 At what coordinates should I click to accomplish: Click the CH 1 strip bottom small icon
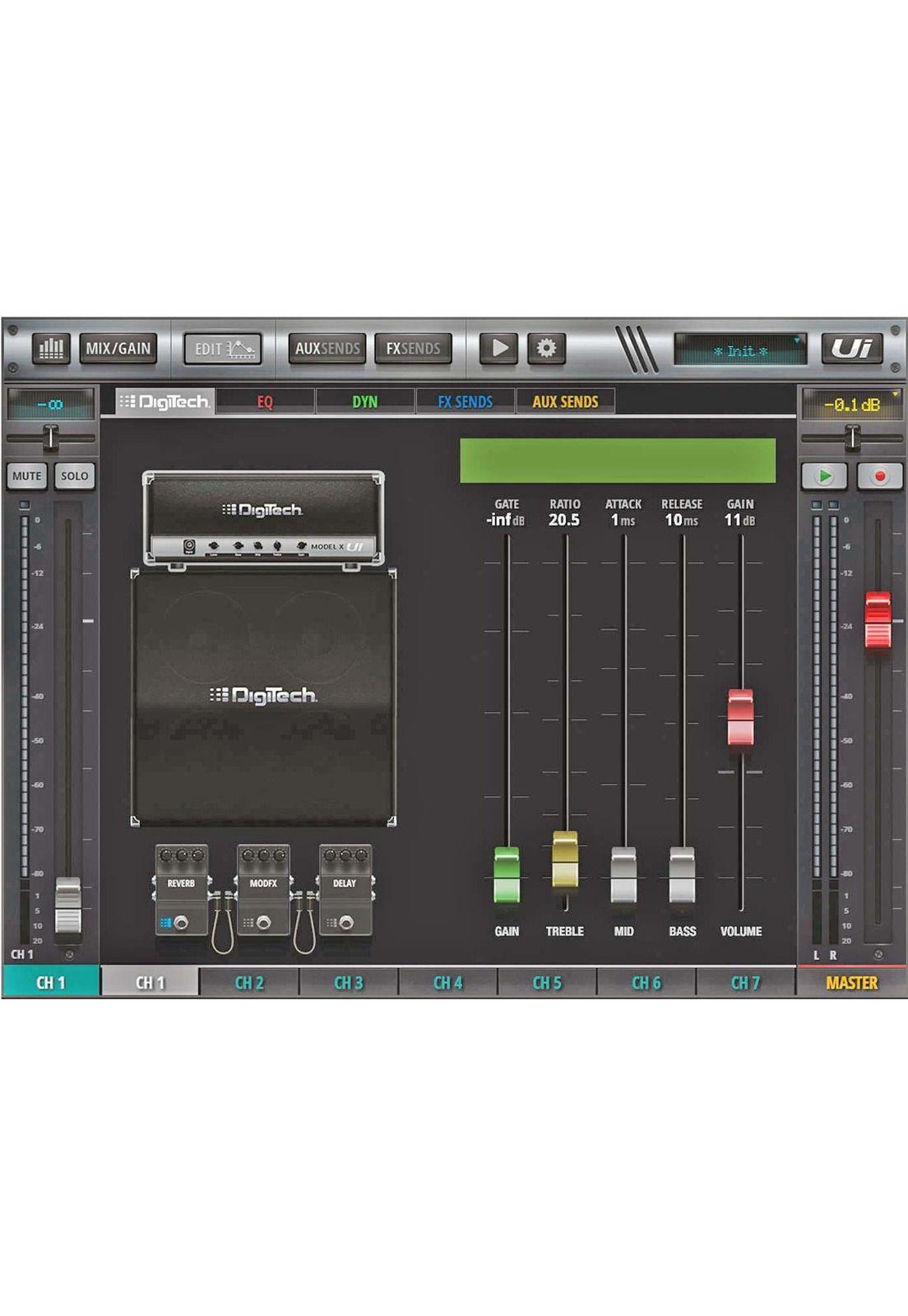click(x=69, y=955)
